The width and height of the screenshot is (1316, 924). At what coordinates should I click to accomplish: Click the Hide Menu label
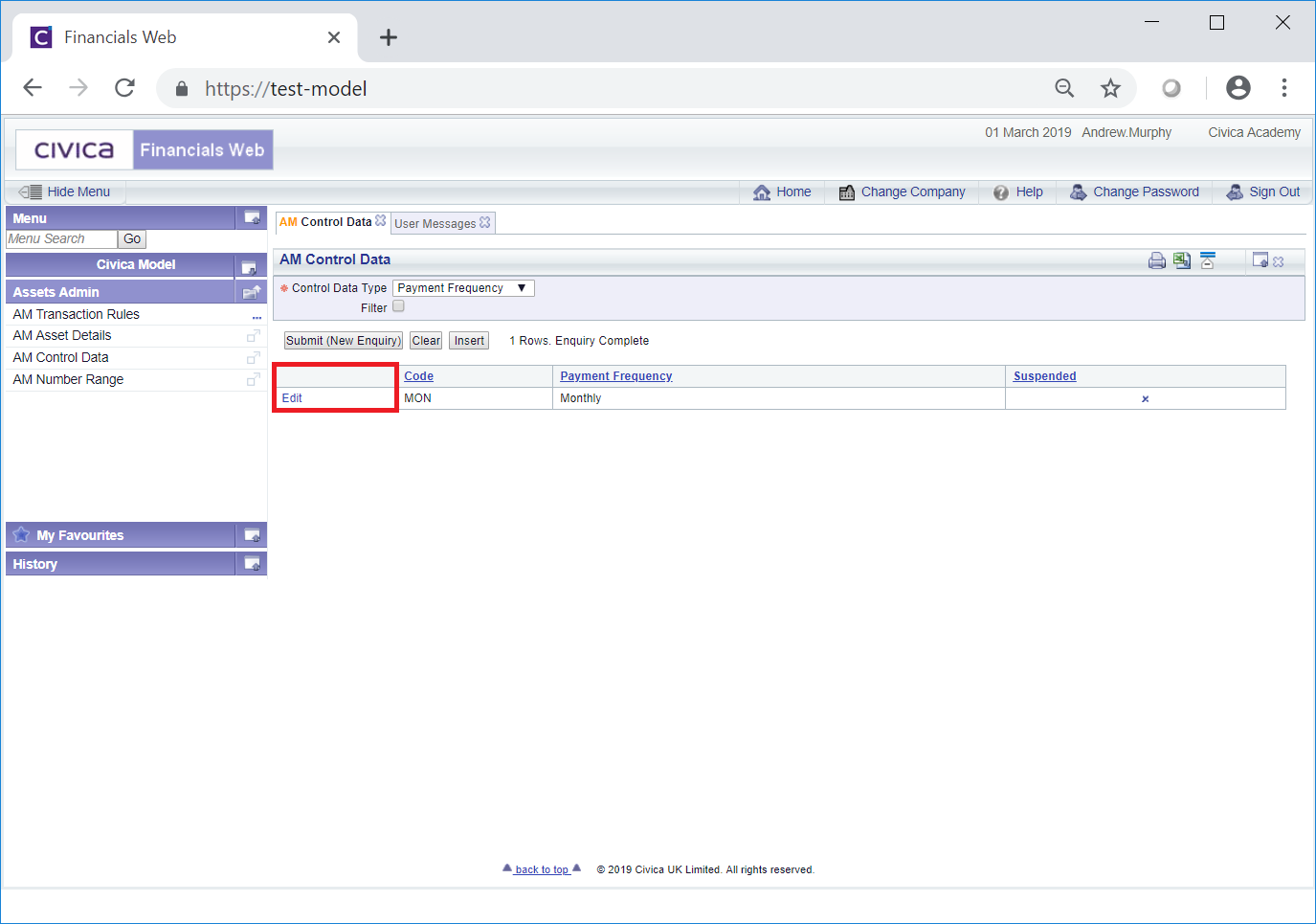coord(78,192)
